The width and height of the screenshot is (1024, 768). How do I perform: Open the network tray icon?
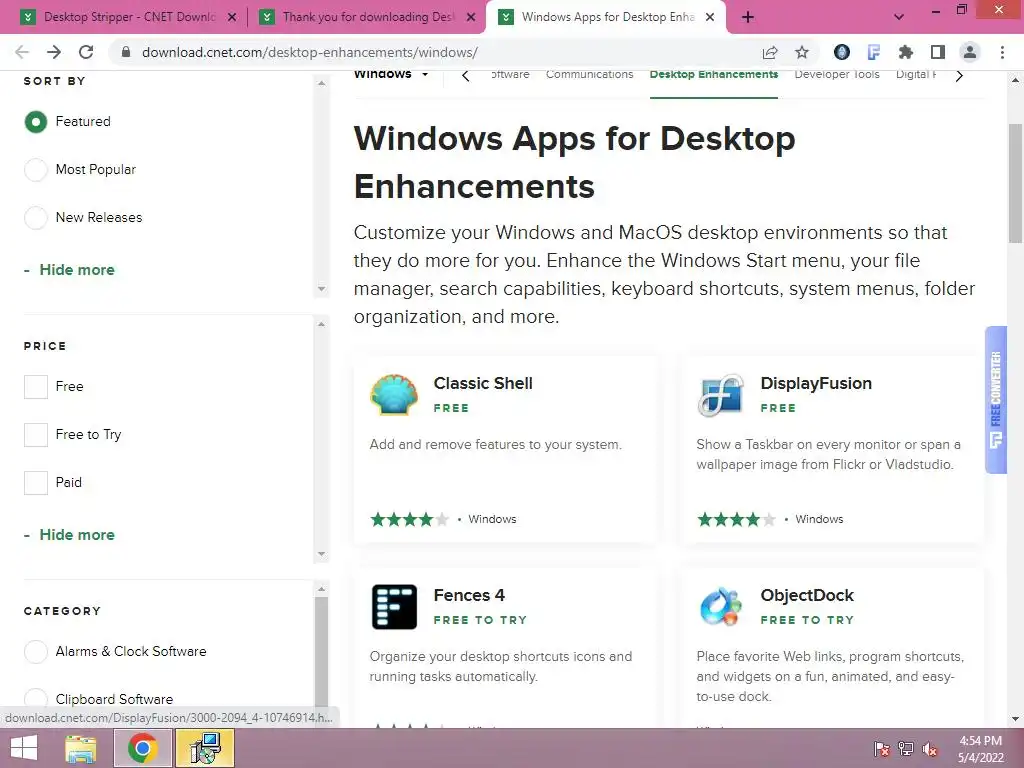tap(906, 749)
